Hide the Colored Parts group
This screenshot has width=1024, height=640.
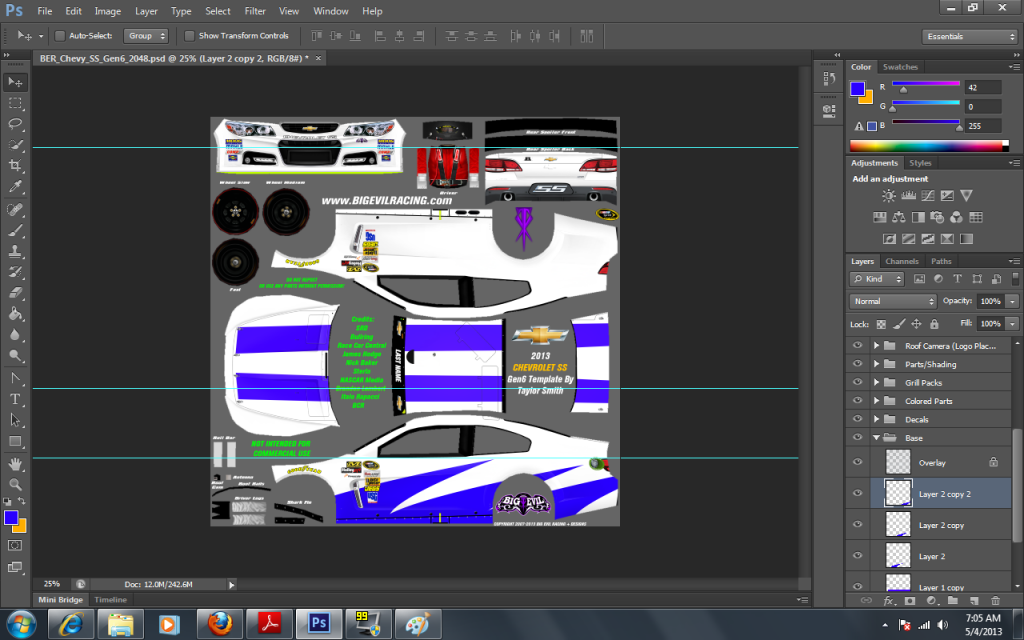[x=857, y=400]
